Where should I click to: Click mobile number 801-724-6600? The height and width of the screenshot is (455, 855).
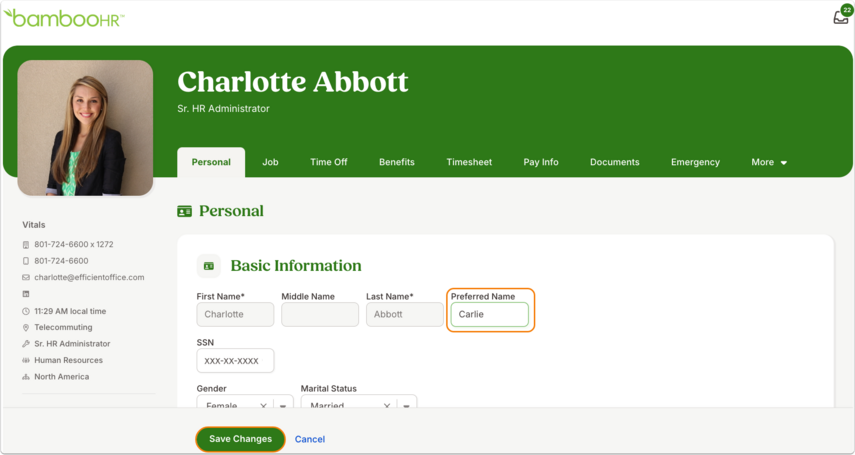tap(61, 261)
